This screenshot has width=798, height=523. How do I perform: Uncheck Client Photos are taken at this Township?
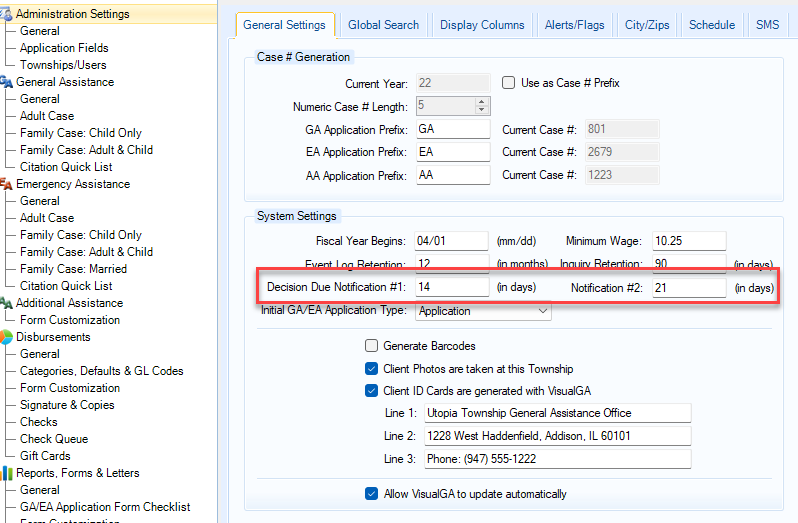point(372,369)
